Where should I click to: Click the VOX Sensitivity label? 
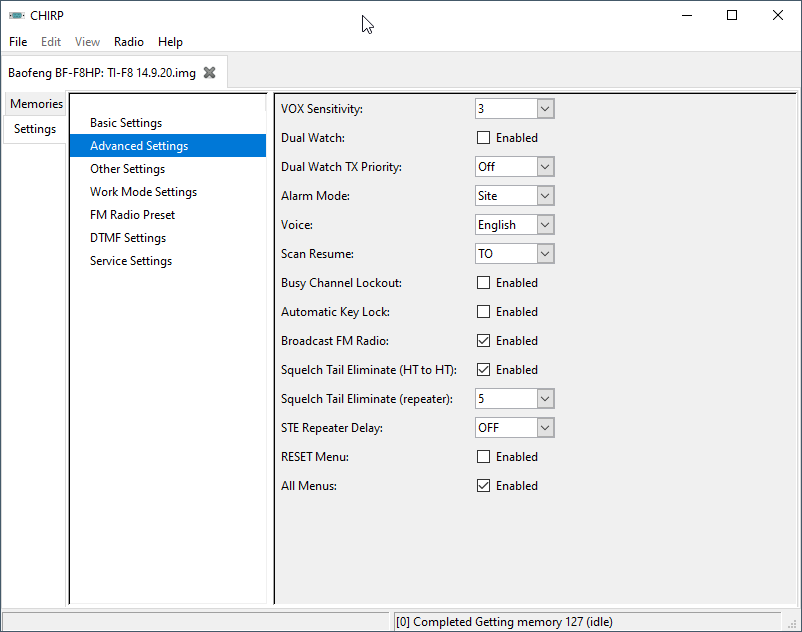[322, 109]
